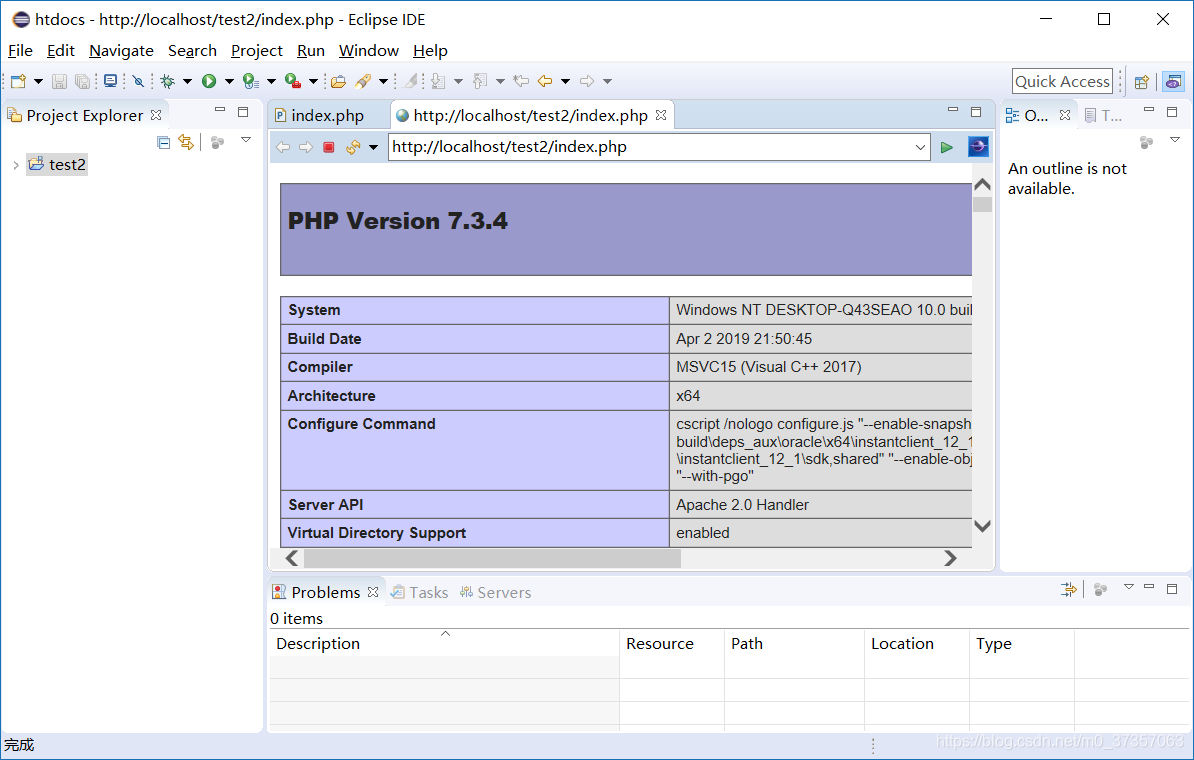Image resolution: width=1194 pixels, height=760 pixels.
Task: Open Project Explorer View Menu triangle
Action: (246, 140)
